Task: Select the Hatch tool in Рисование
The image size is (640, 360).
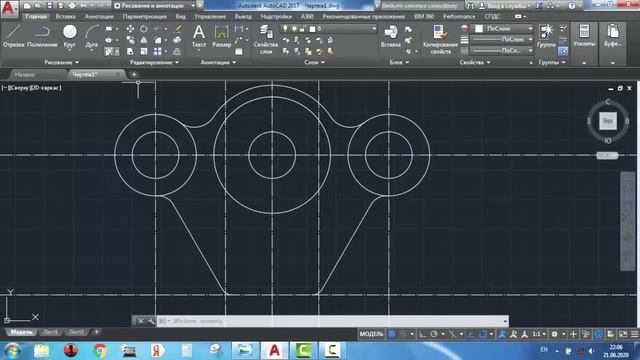Action: pyautogui.click(x=109, y=51)
